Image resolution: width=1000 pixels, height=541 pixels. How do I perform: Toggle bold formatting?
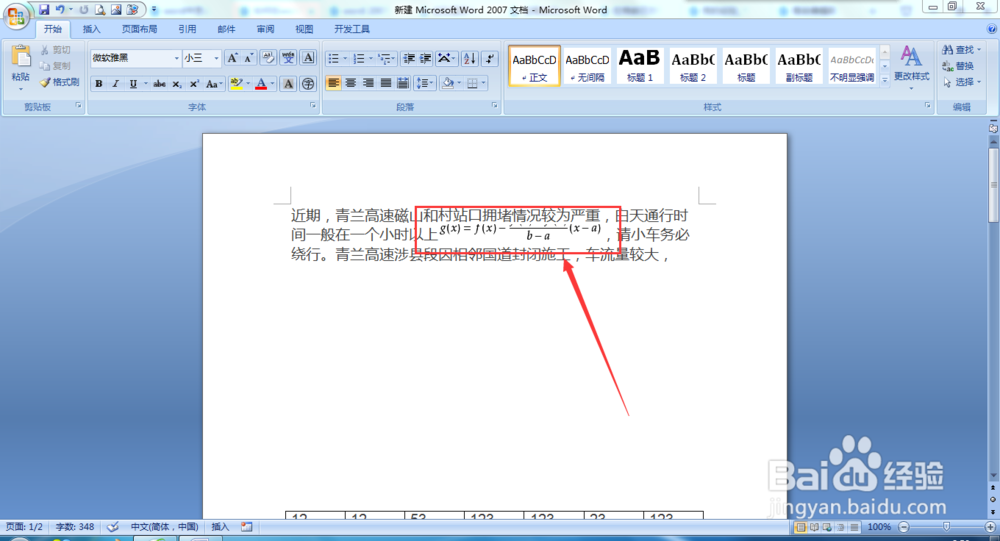tap(99, 84)
